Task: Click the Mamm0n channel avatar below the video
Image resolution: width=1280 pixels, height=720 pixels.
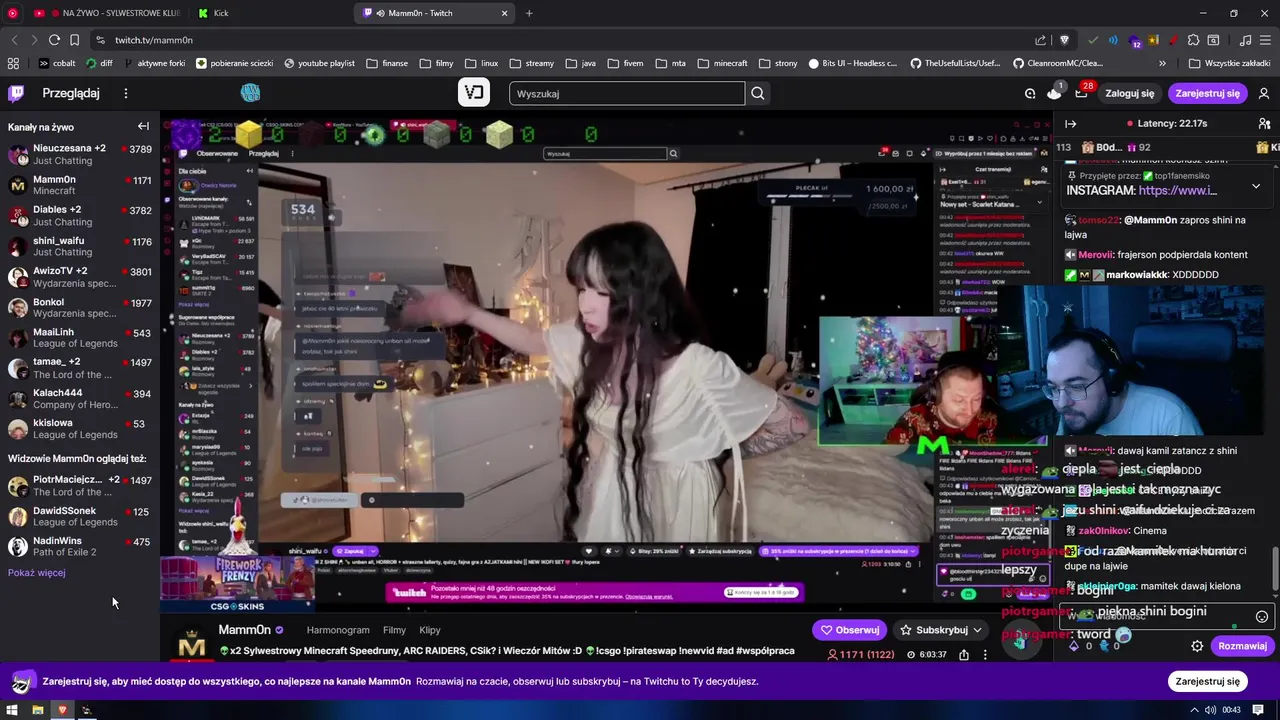Action: [192, 642]
